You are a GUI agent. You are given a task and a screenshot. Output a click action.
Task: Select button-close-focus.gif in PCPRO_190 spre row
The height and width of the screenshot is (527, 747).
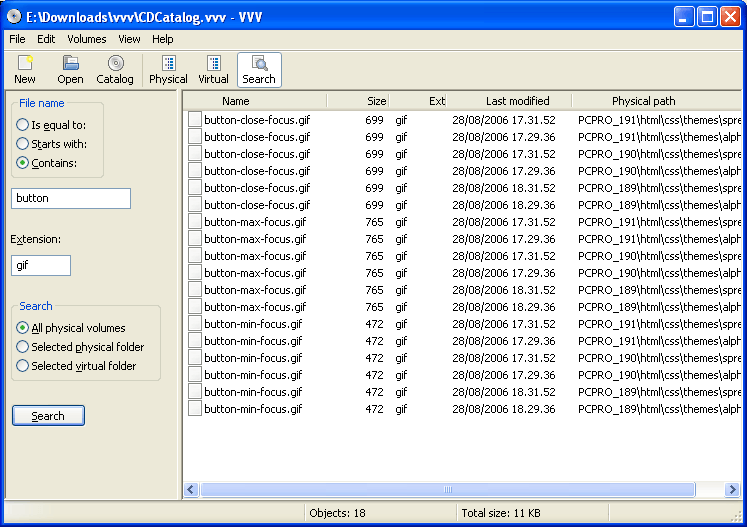pyautogui.click(x=257, y=154)
